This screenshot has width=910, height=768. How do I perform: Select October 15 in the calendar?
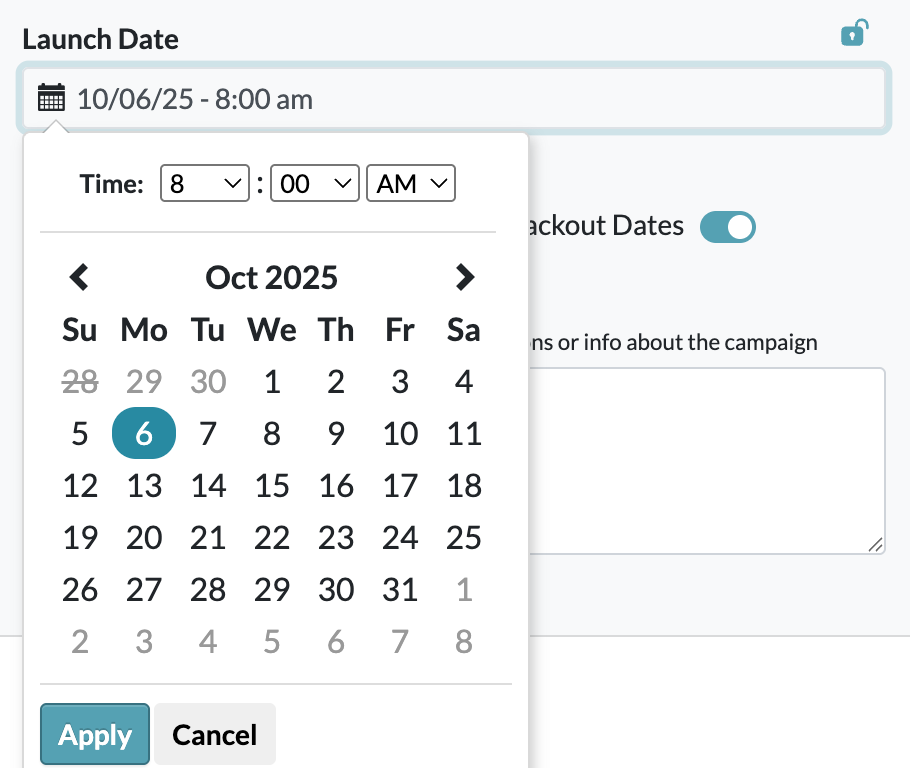(272, 486)
